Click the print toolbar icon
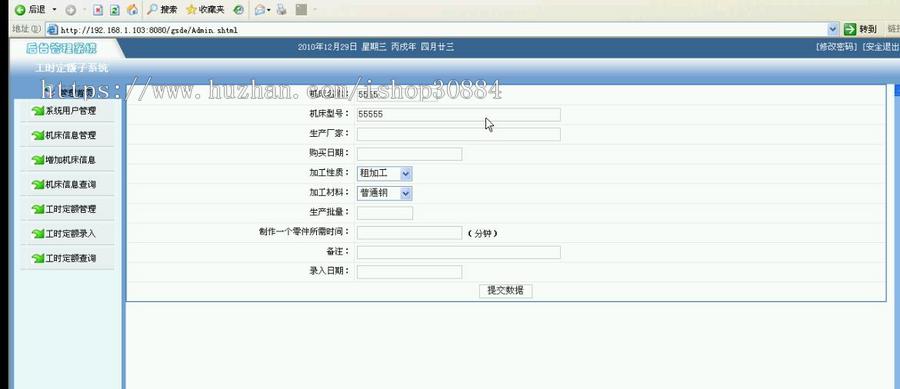Viewport: 900px width, 389px height. tap(281, 10)
